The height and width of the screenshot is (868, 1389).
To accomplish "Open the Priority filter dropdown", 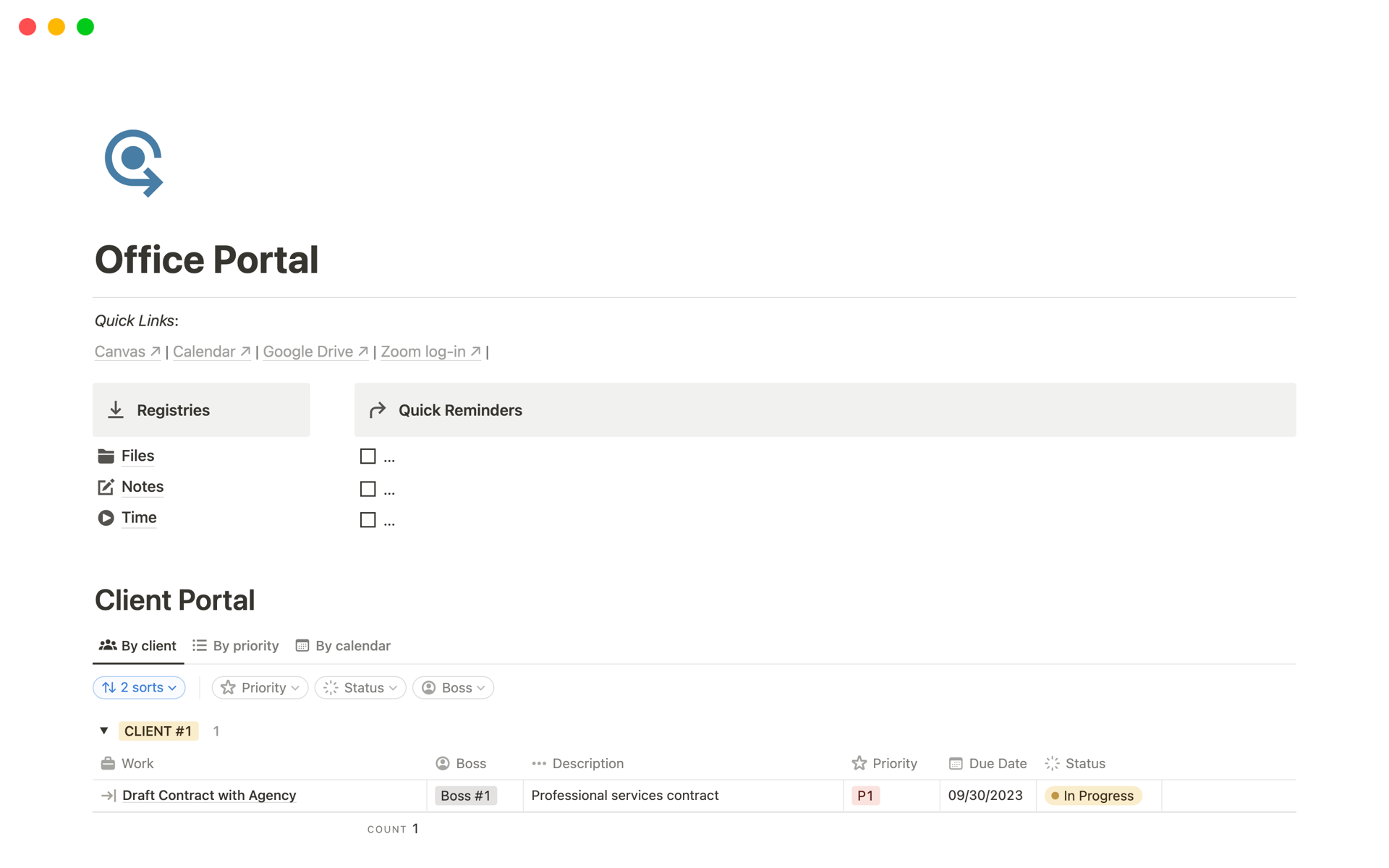I will point(260,688).
